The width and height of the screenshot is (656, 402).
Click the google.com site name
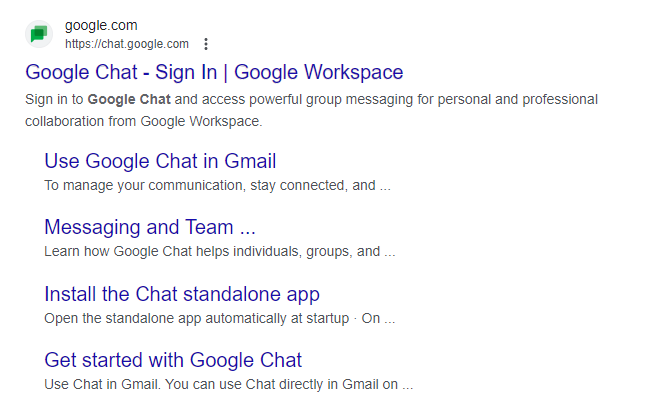(x=101, y=25)
